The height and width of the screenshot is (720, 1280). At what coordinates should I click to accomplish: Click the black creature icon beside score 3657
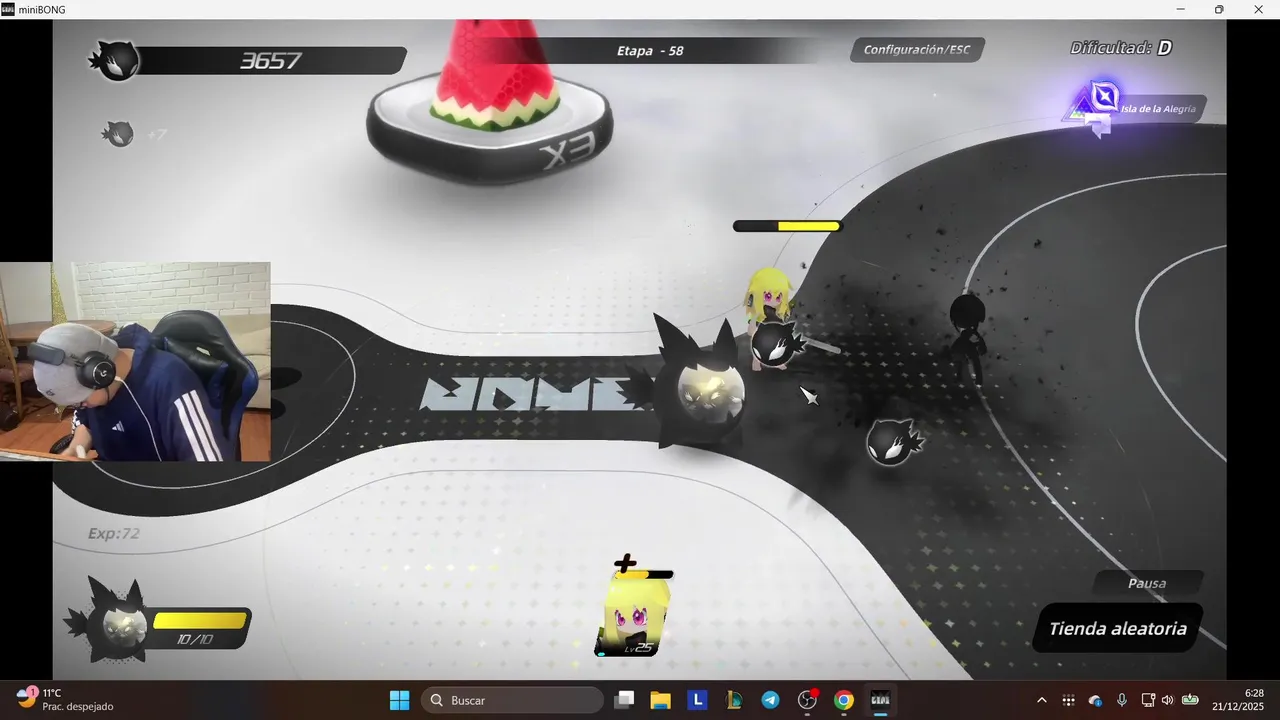[x=115, y=62]
